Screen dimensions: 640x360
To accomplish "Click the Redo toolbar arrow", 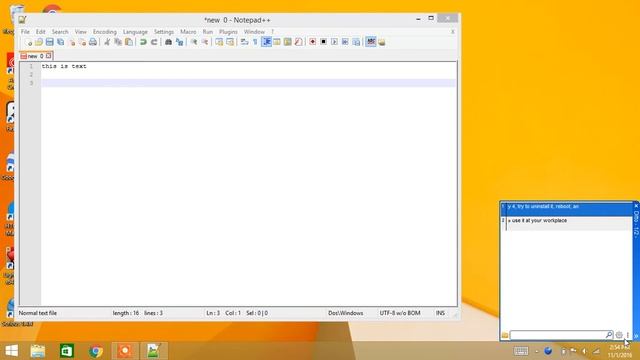I will 154,42.
